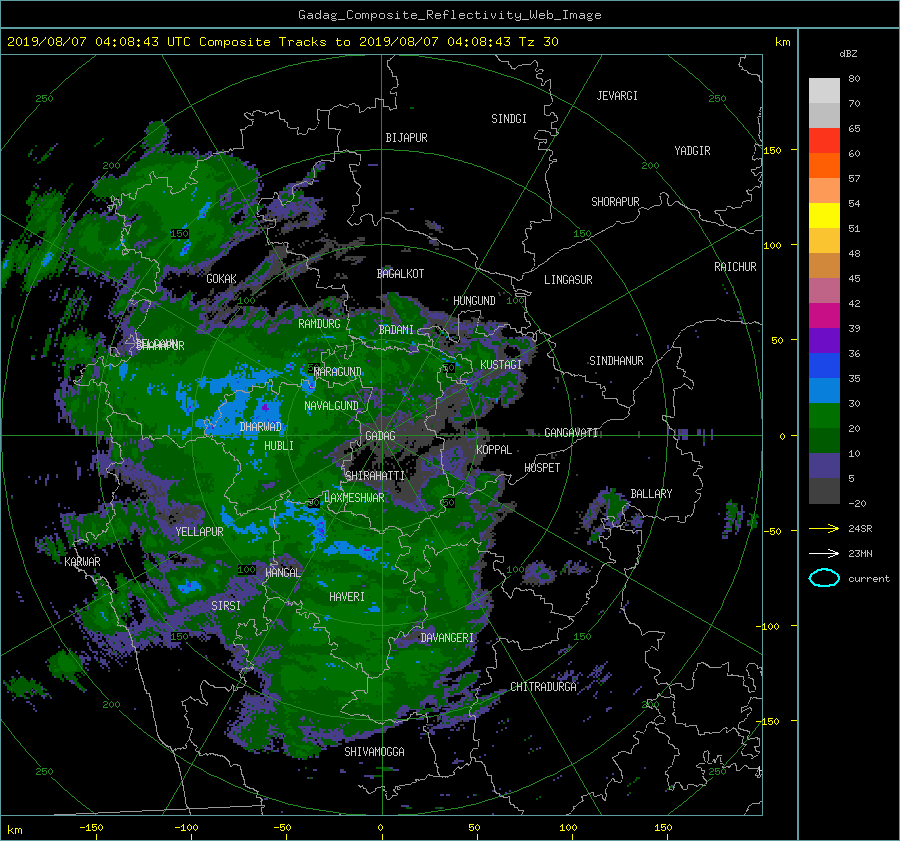
Task: Click the SINDGI town label
Action: pyautogui.click(x=509, y=119)
